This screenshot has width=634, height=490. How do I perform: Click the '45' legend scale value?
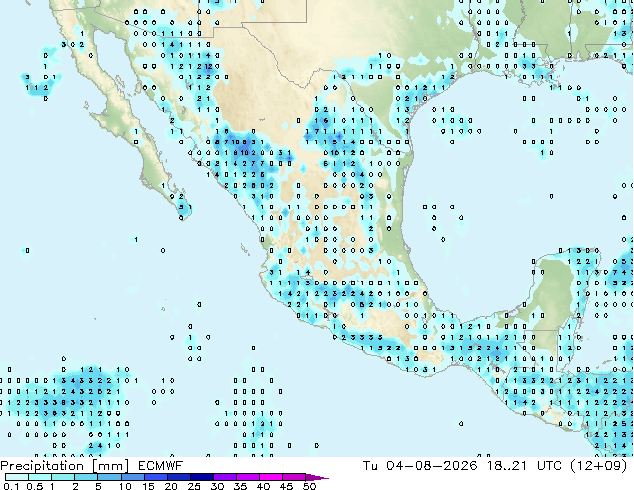click(286, 486)
